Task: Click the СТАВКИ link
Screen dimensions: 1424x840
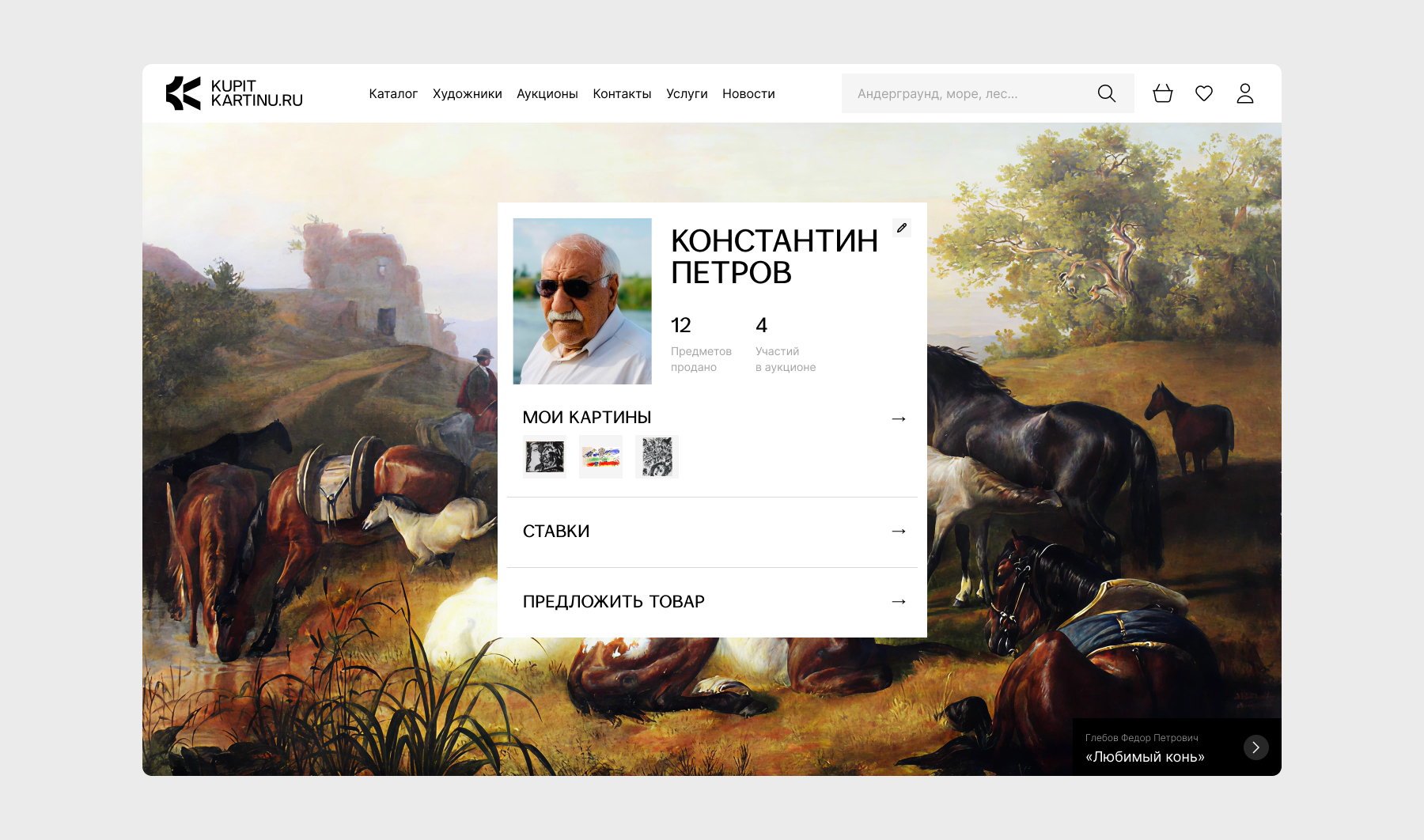Action: [x=556, y=532]
